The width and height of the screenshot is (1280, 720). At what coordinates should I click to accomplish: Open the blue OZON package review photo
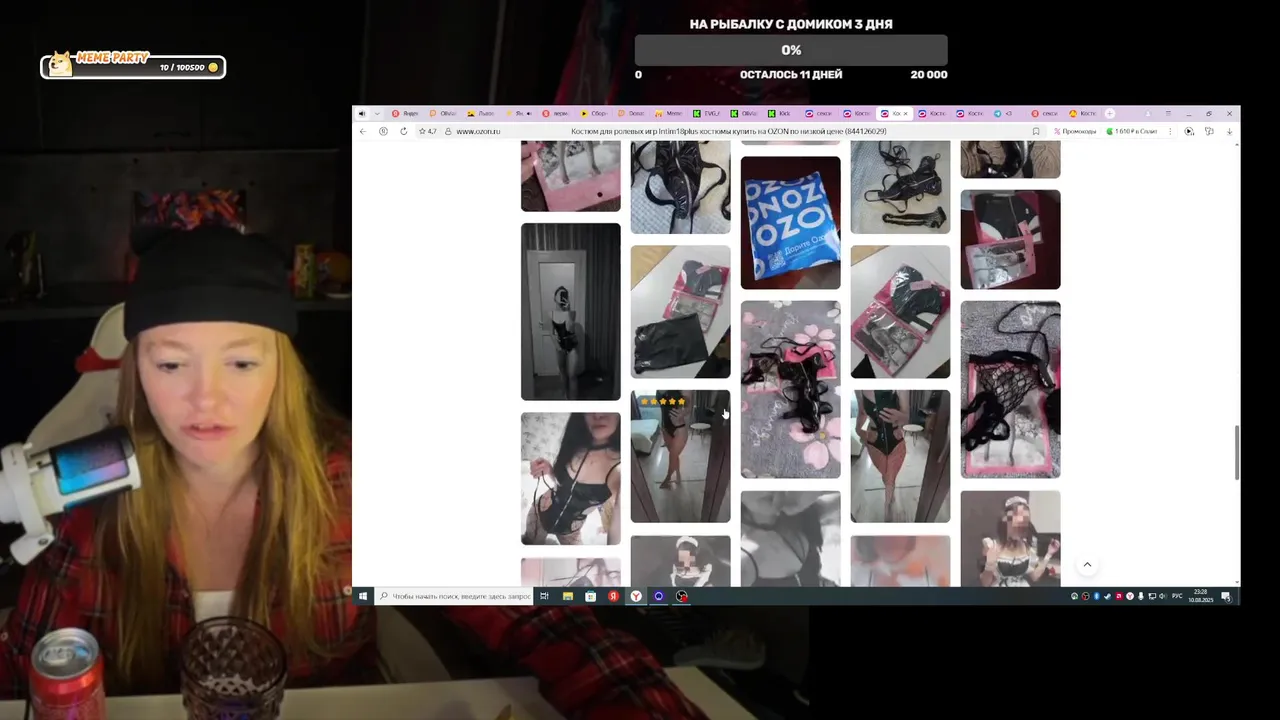coord(790,222)
